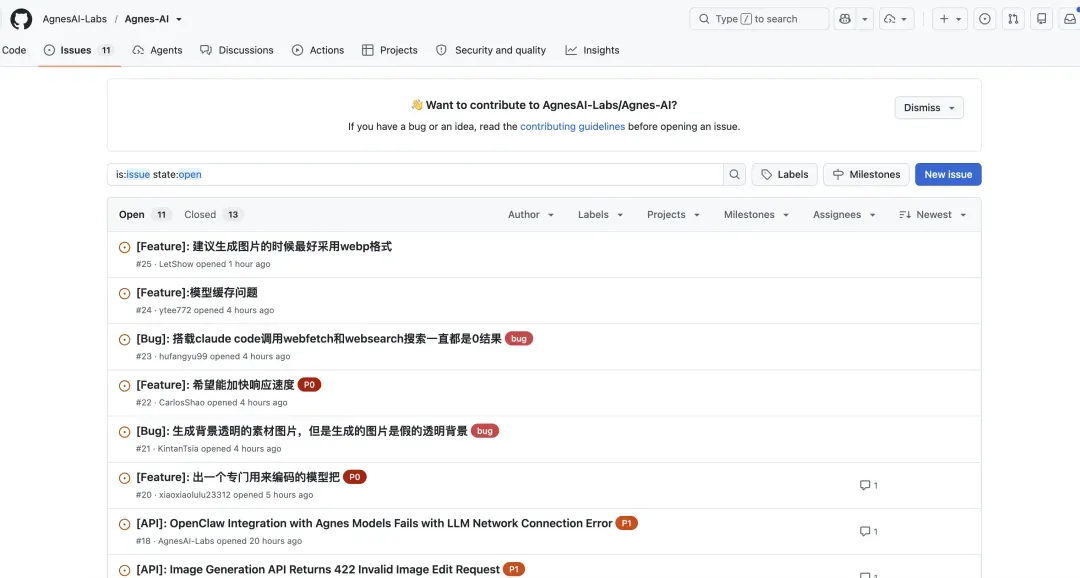This screenshot has width=1080, height=578.
Task: Click bug label on issue #23
Action: pyautogui.click(x=519, y=338)
